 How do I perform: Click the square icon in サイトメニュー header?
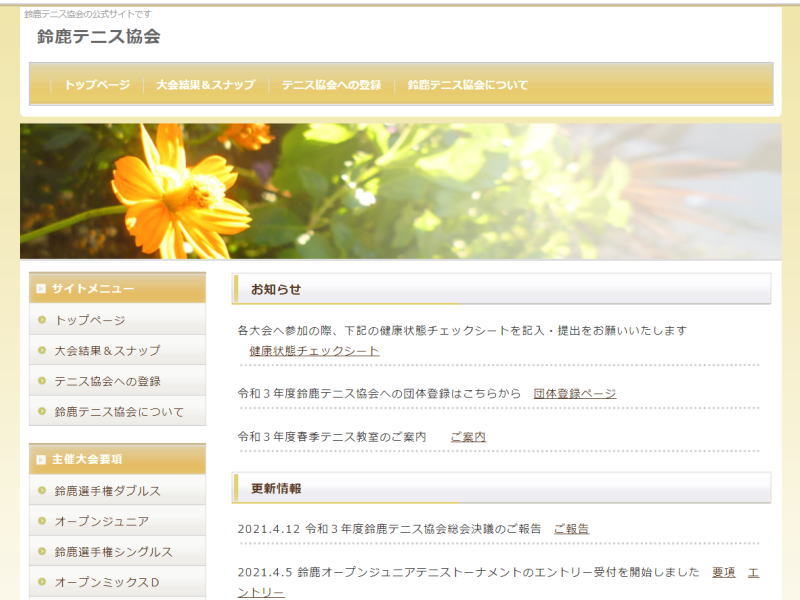[x=41, y=289]
